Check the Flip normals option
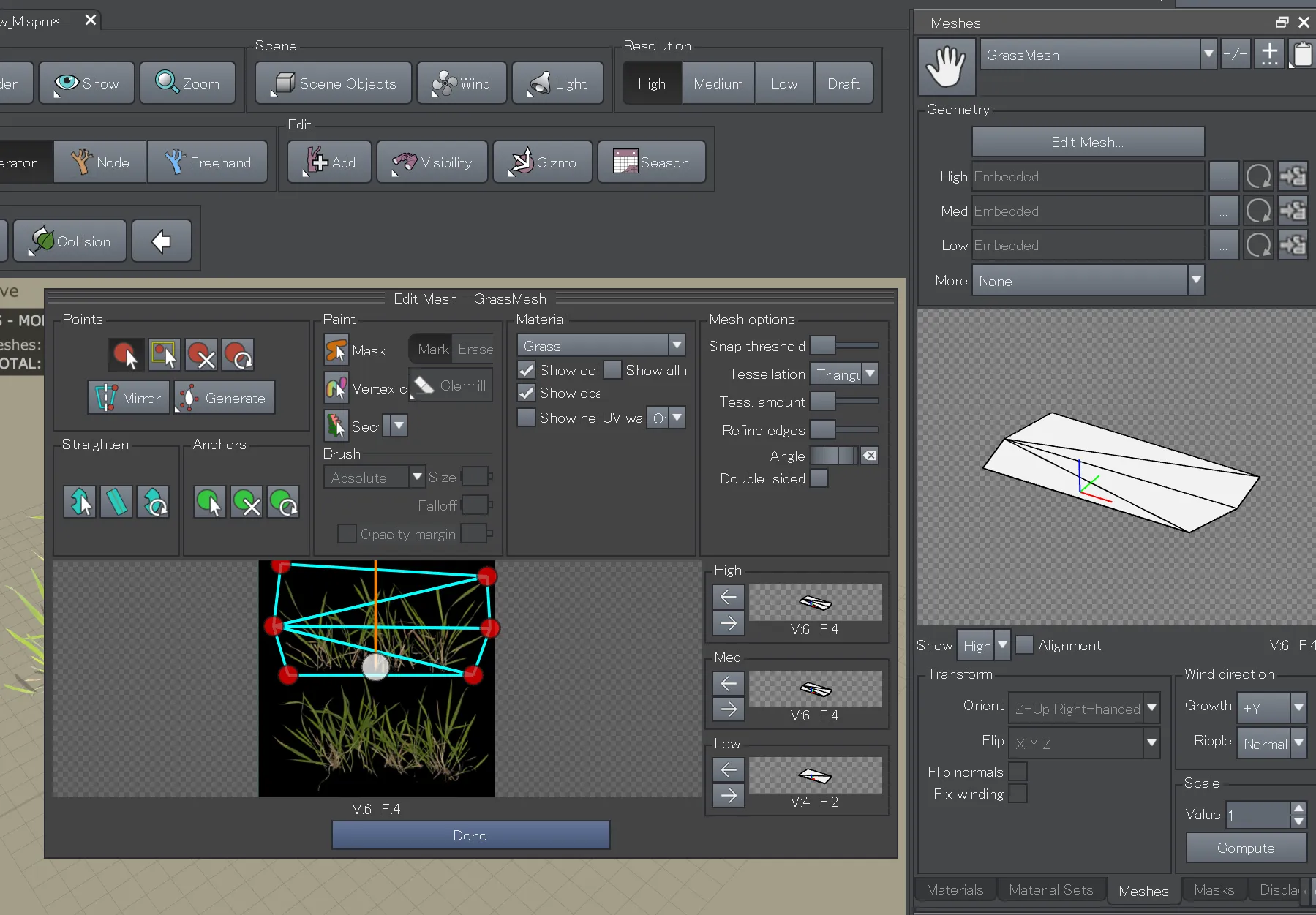This screenshot has height=915, width=1316. pyautogui.click(x=1018, y=772)
